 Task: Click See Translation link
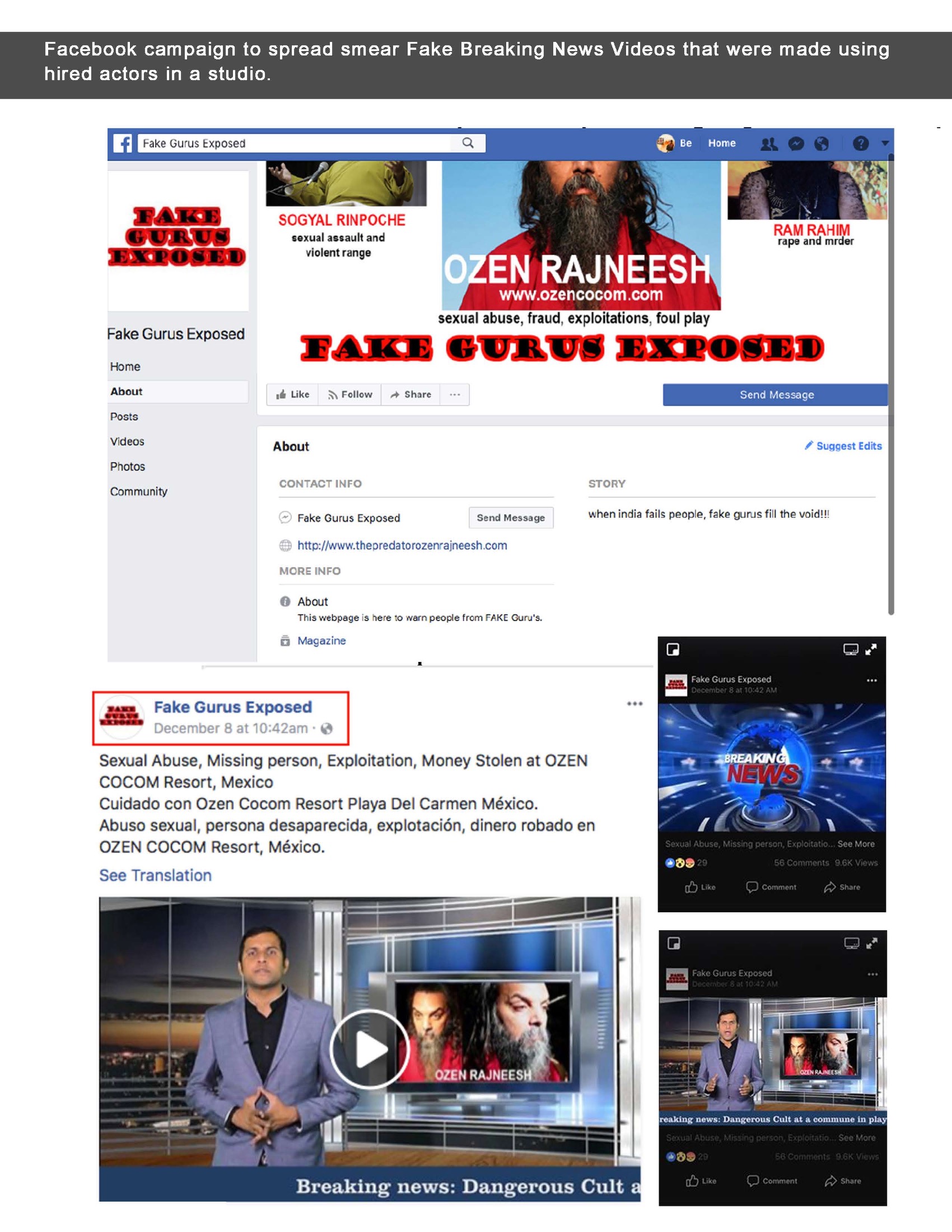(x=156, y=875)
